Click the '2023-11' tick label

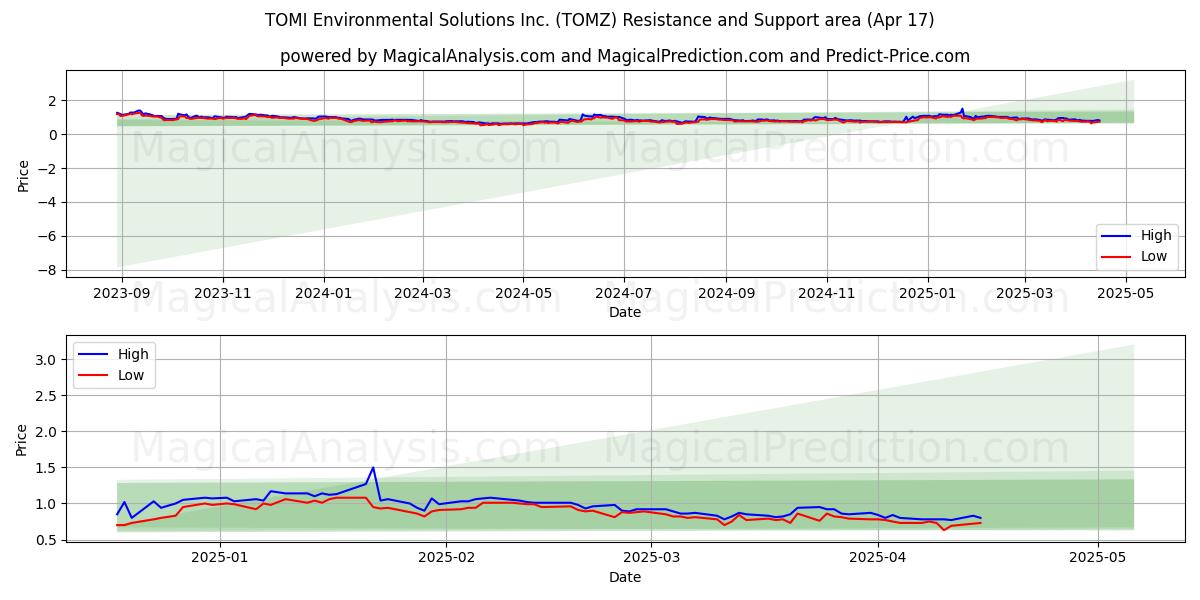(222, 294)
